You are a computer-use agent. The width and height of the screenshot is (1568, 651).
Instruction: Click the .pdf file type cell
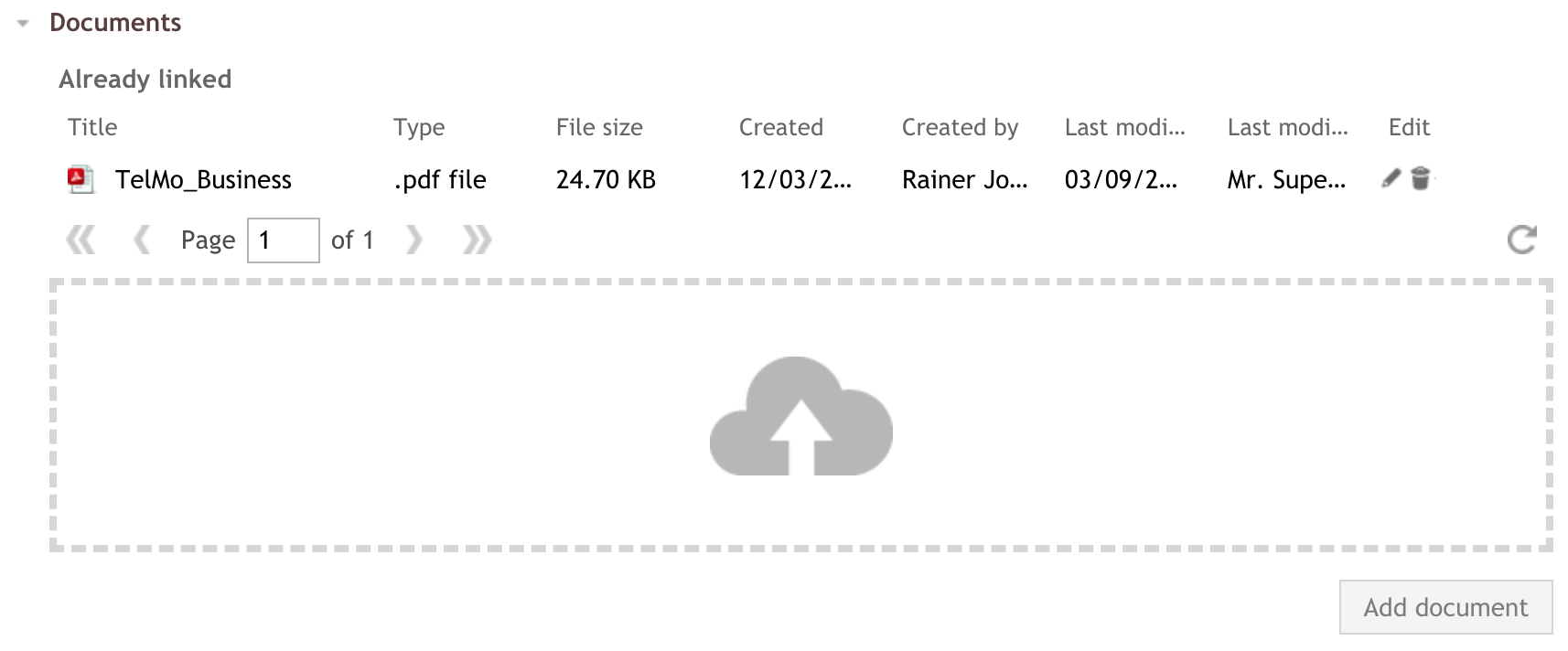click(x=440, y=179)
